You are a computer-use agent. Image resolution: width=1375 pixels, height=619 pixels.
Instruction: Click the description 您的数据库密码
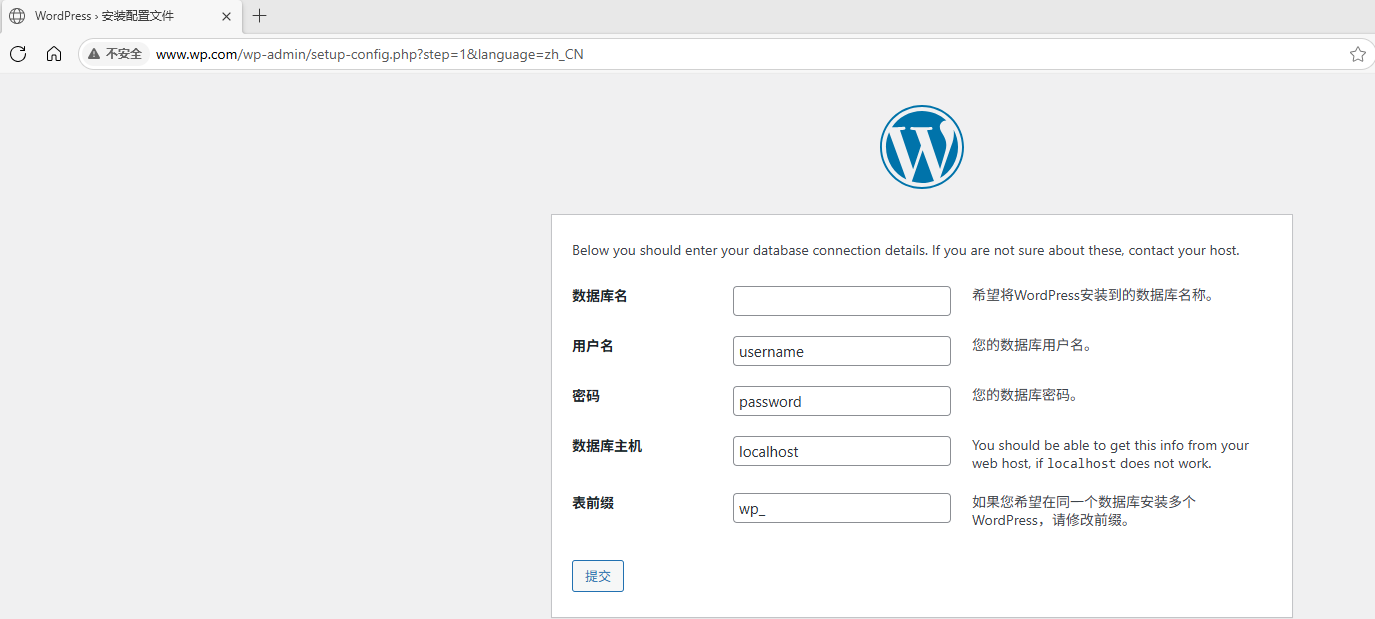tap(1025, 395)
